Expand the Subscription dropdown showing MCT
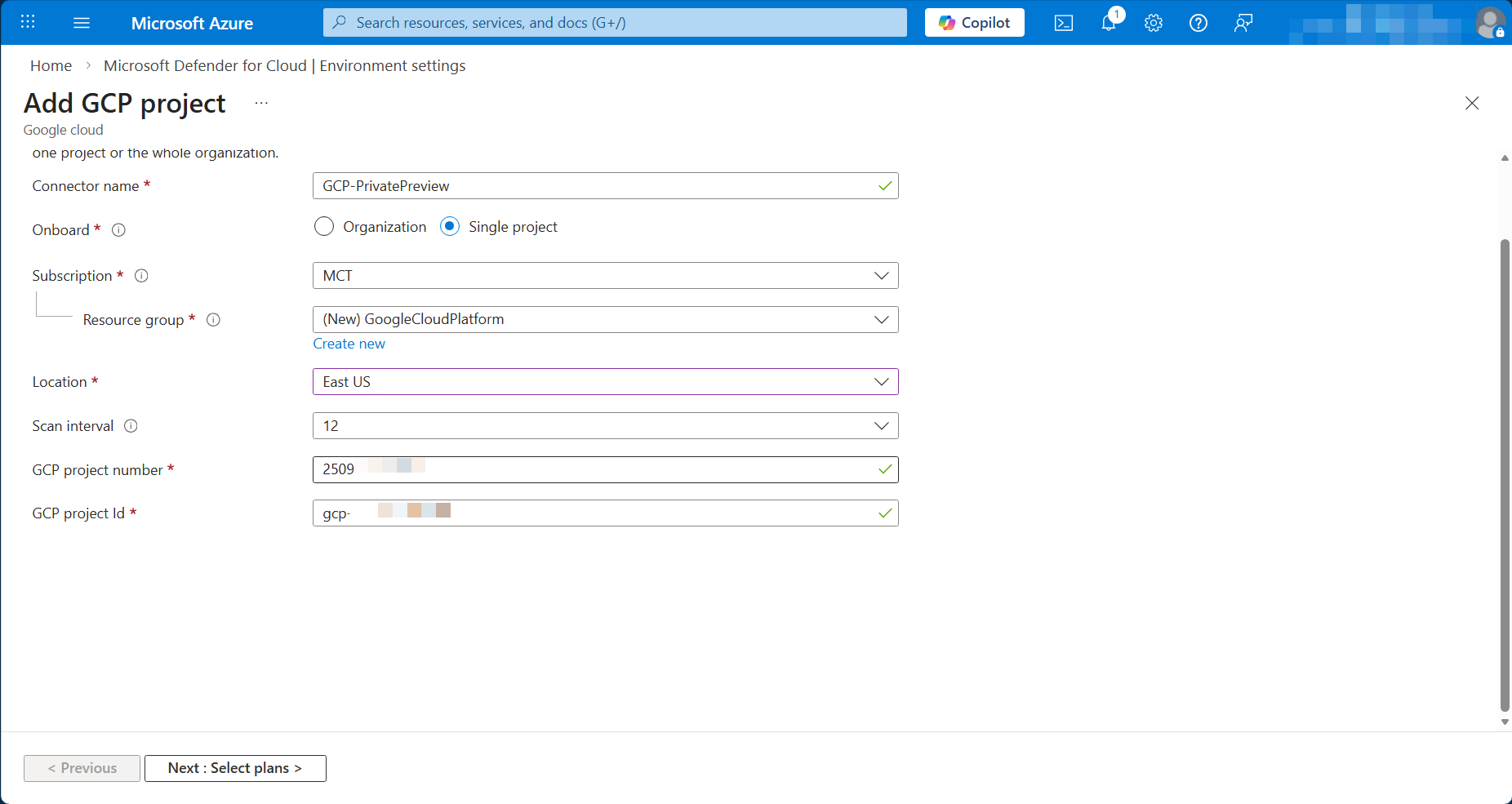 click(x=605, y=276)
